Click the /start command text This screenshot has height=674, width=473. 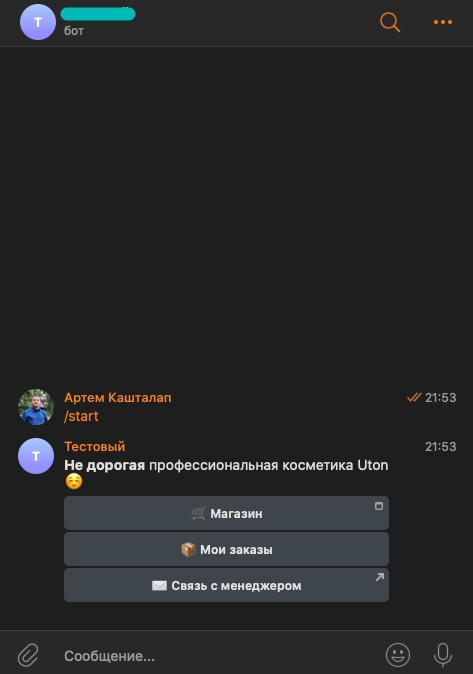(x=81, y=416)
